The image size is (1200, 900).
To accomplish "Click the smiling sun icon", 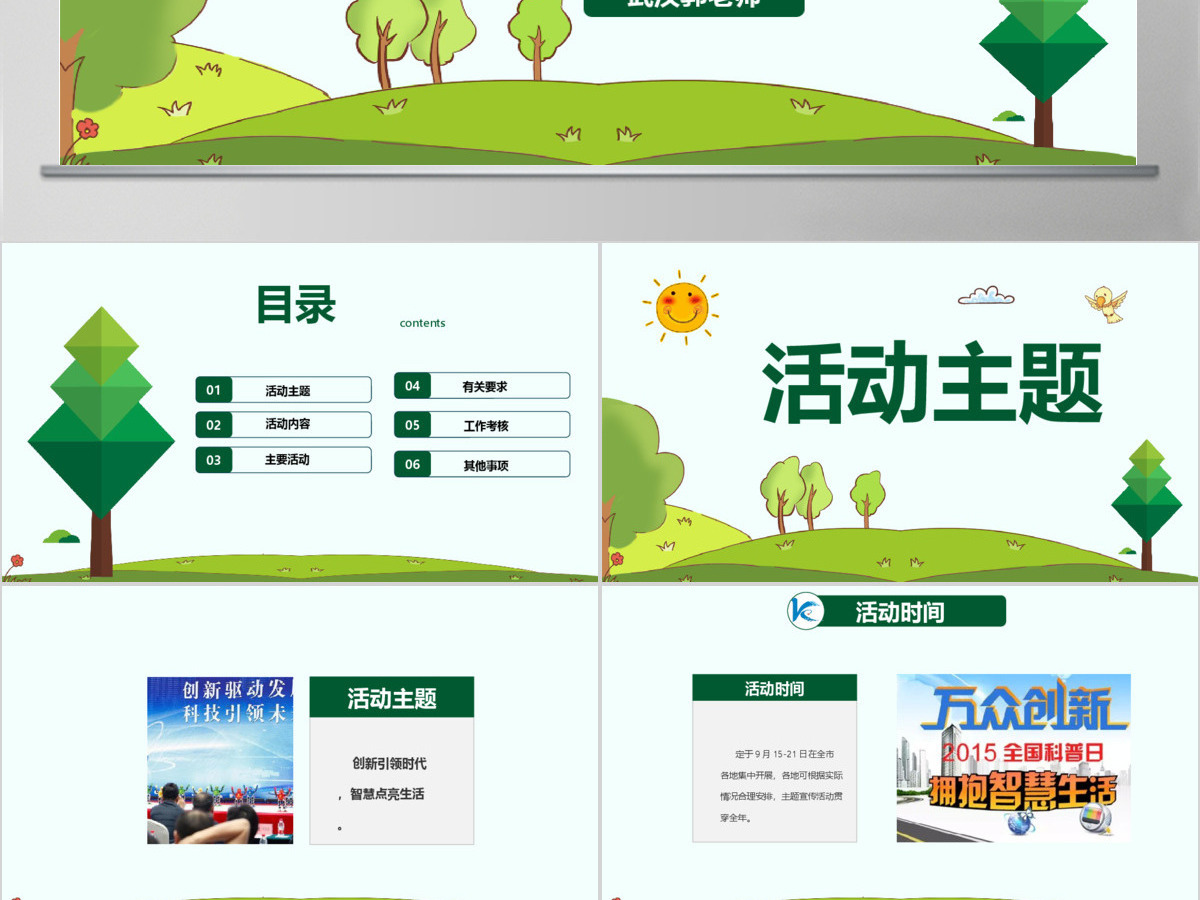I will point(682,307).
